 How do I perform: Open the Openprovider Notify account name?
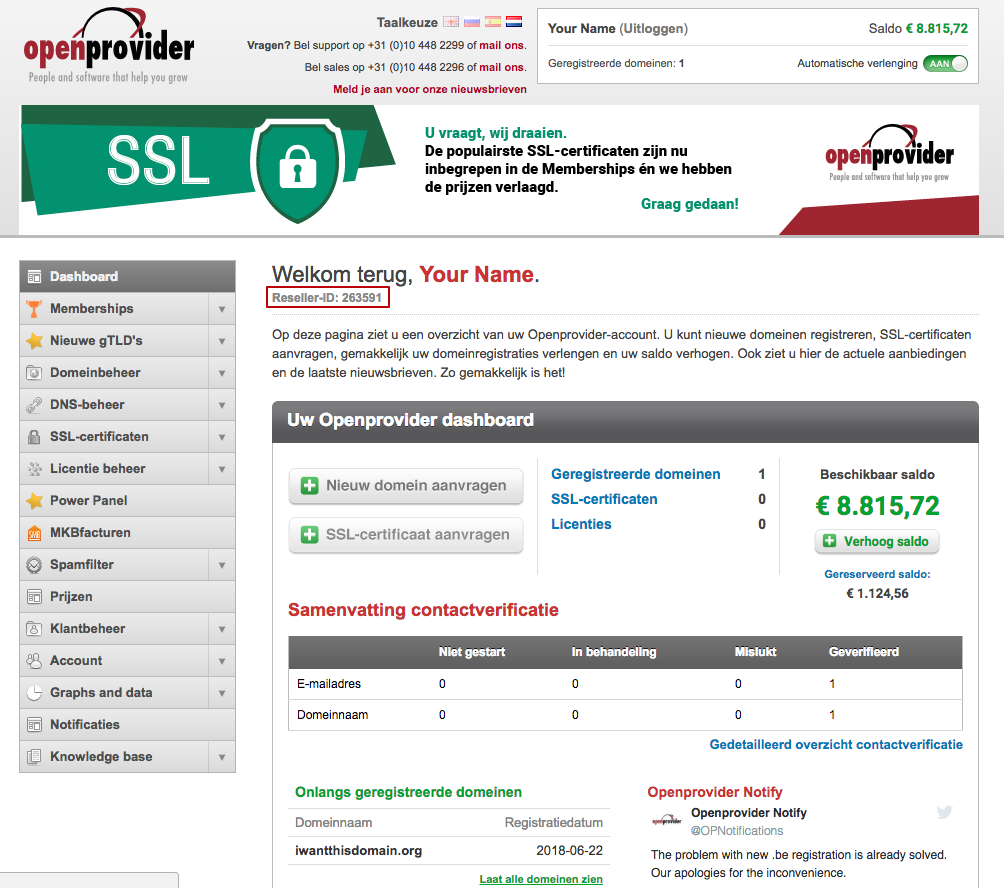[749, 812]
